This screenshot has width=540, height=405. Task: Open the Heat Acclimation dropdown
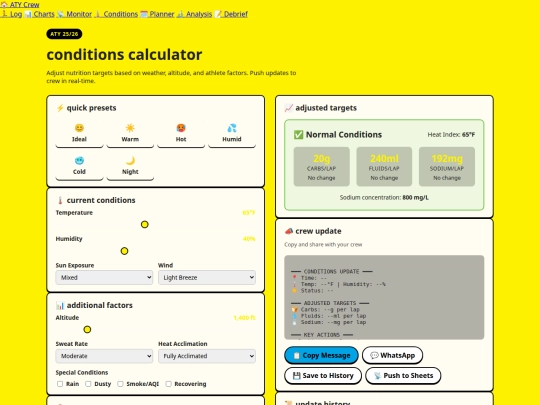pyautogui.click(x=207, y=356)
